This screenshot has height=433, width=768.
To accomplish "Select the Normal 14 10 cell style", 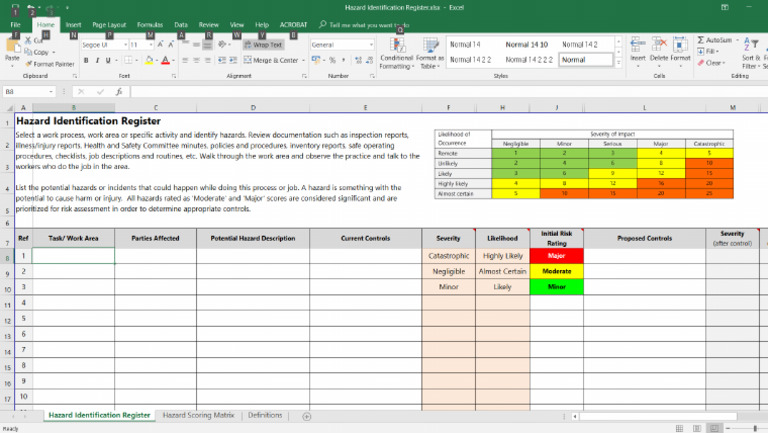I will pyautogui.click(x=526, y=45).
